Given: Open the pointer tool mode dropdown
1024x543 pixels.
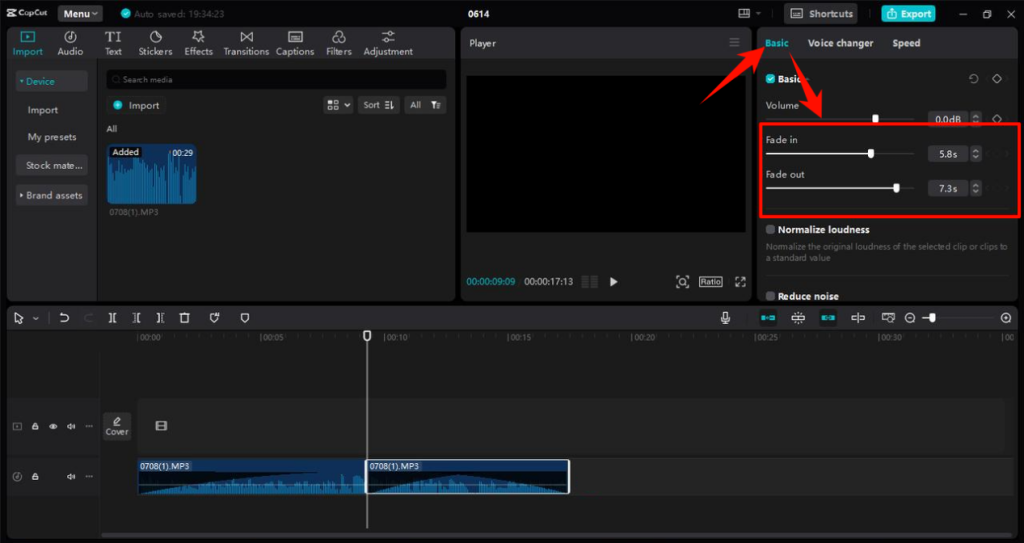Looking at the screenshot, I should point(36,318).
